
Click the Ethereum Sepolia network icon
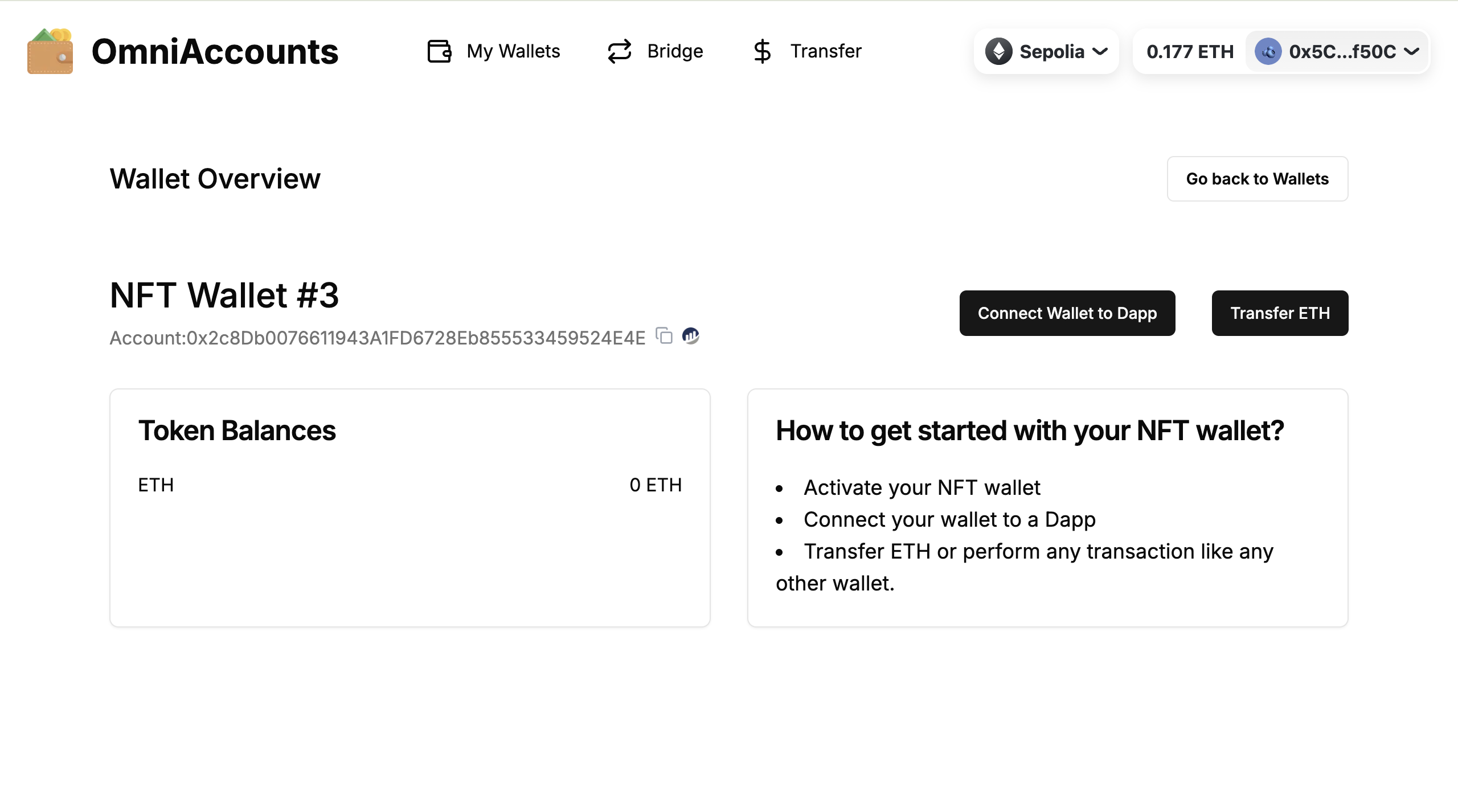coord(1000,51)
